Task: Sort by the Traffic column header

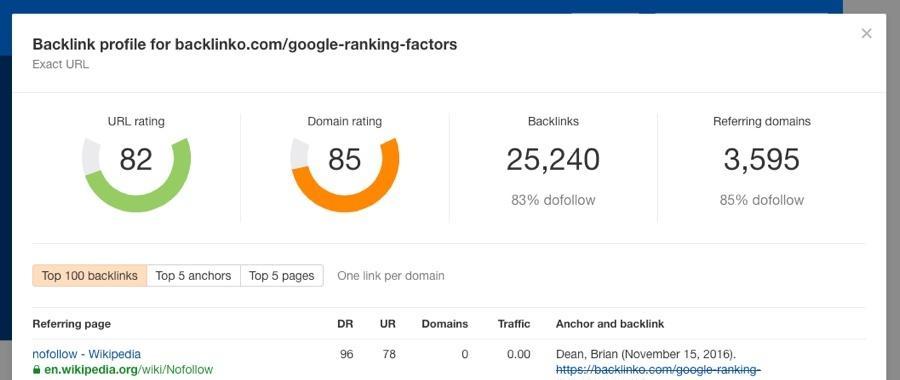Action: [x=514, y=324]
